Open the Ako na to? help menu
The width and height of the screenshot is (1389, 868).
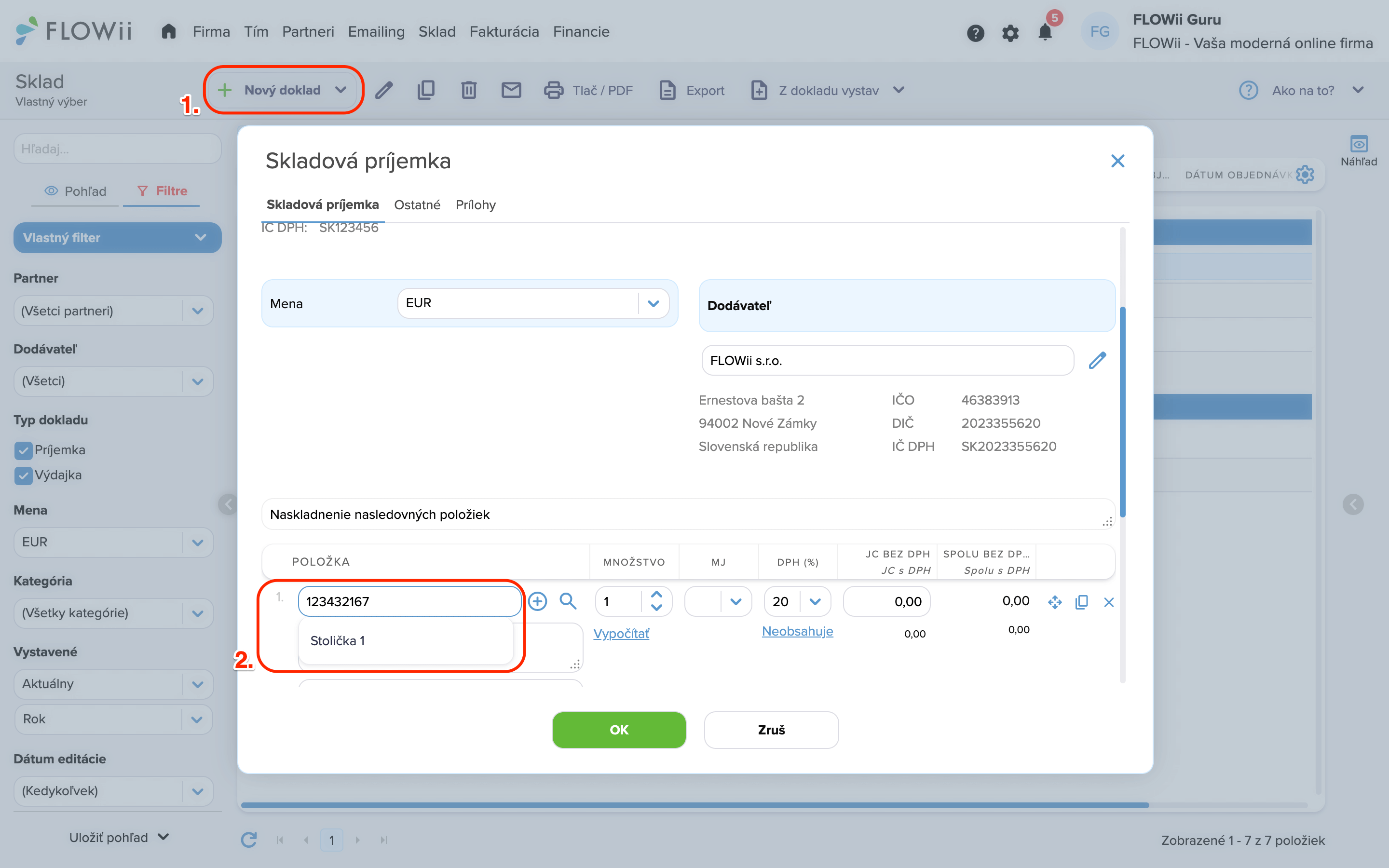(1302, 90)
